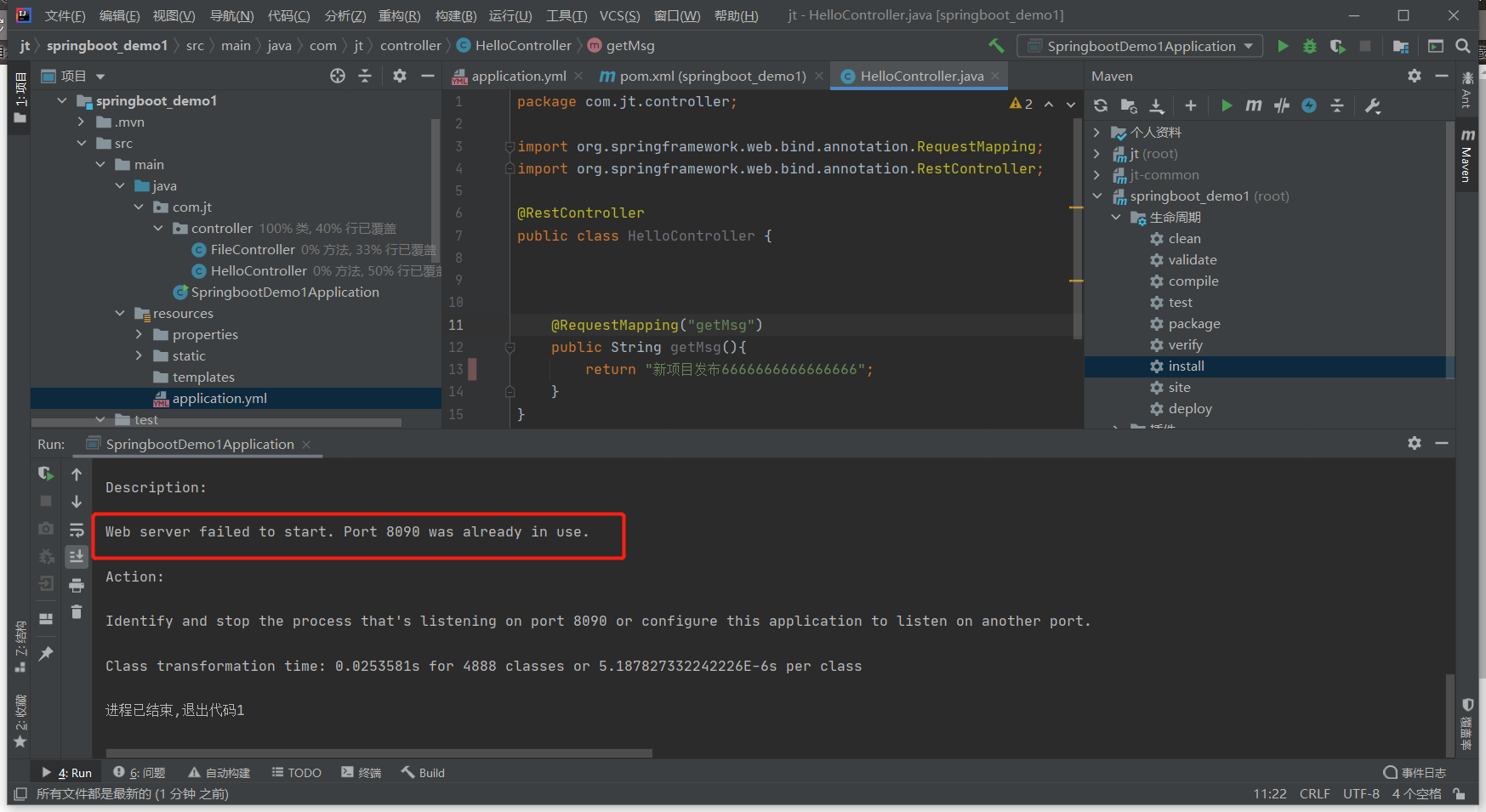Viewport: 1486px width, 812px height.
Task: Click the CRLF line separator indicator
Action: [1314, 794]
